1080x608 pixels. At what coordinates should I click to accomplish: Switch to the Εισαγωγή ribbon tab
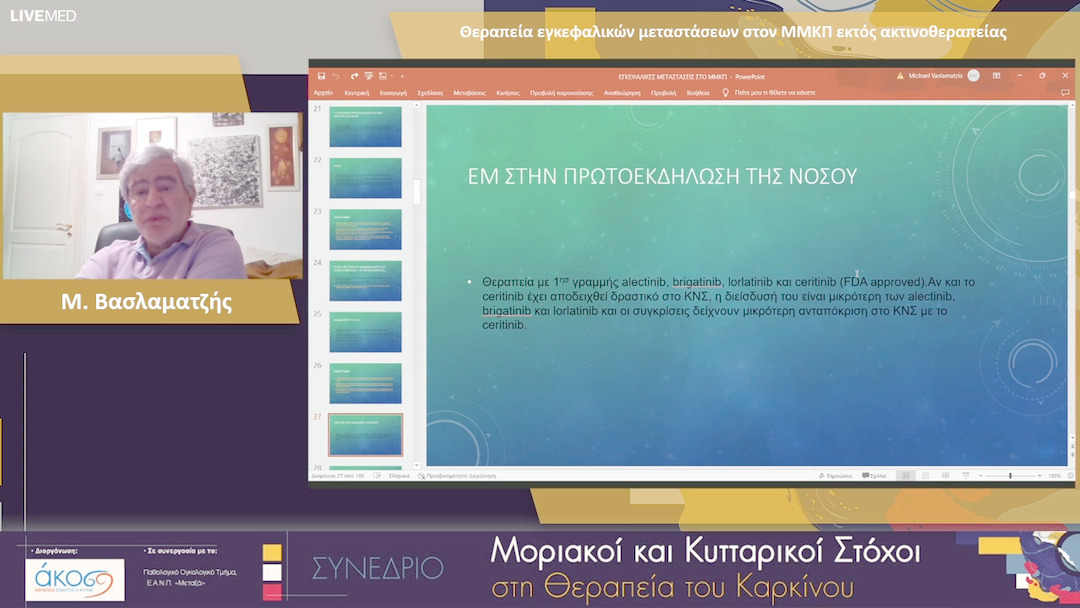coord(396,91)
